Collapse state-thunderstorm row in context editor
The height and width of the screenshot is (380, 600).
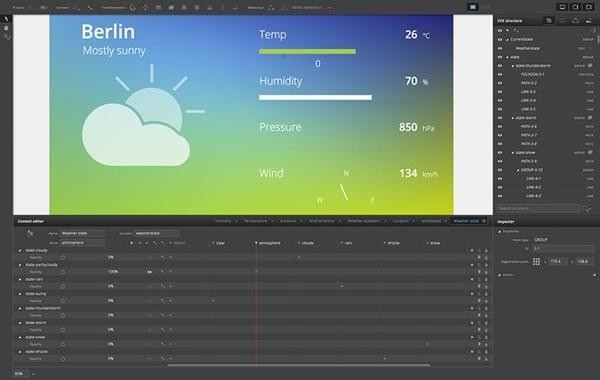click(x=20, y=308)
